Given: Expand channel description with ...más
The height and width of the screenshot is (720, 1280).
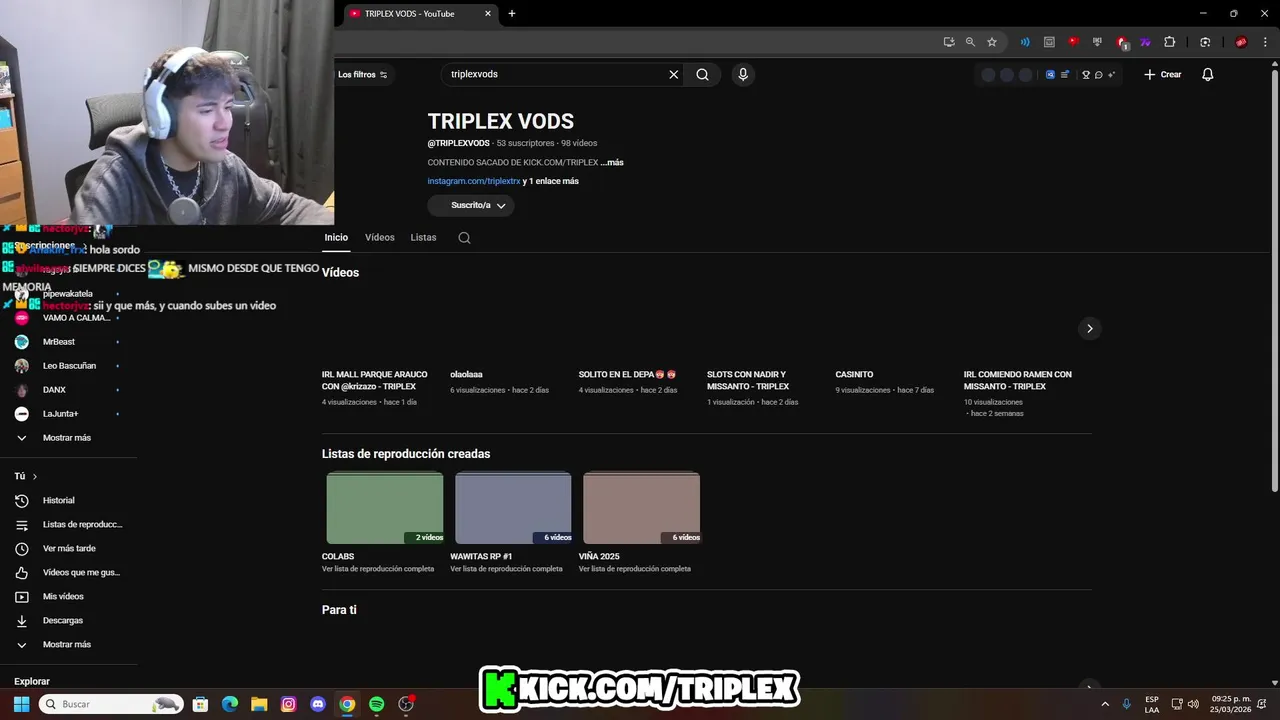Looking at the screenshot, I should 612,162.
